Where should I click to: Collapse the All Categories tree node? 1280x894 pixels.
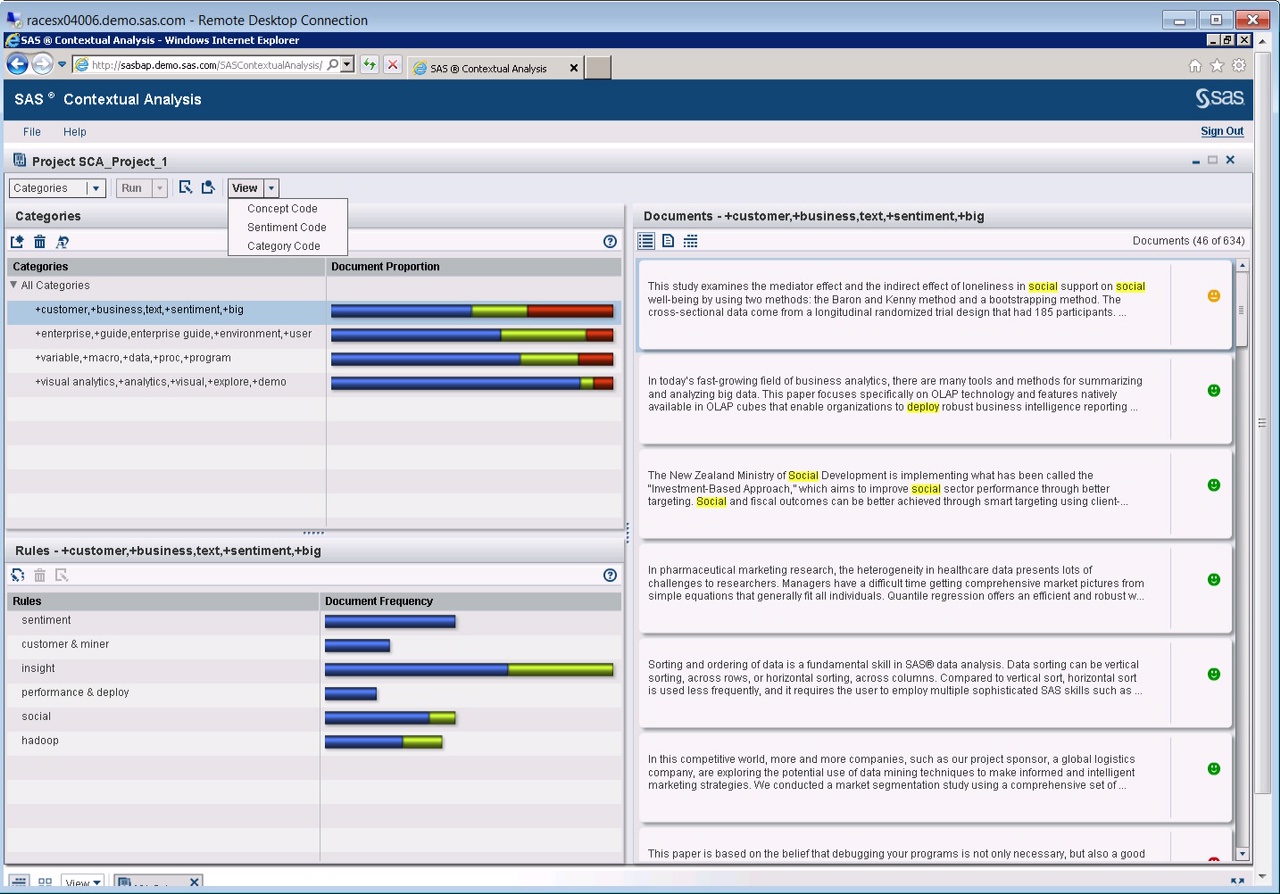[x=14, y=285]
